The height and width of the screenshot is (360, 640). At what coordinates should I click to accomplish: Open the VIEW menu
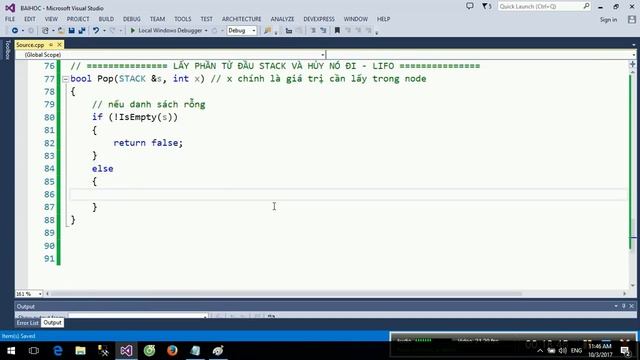click(51, 19)
